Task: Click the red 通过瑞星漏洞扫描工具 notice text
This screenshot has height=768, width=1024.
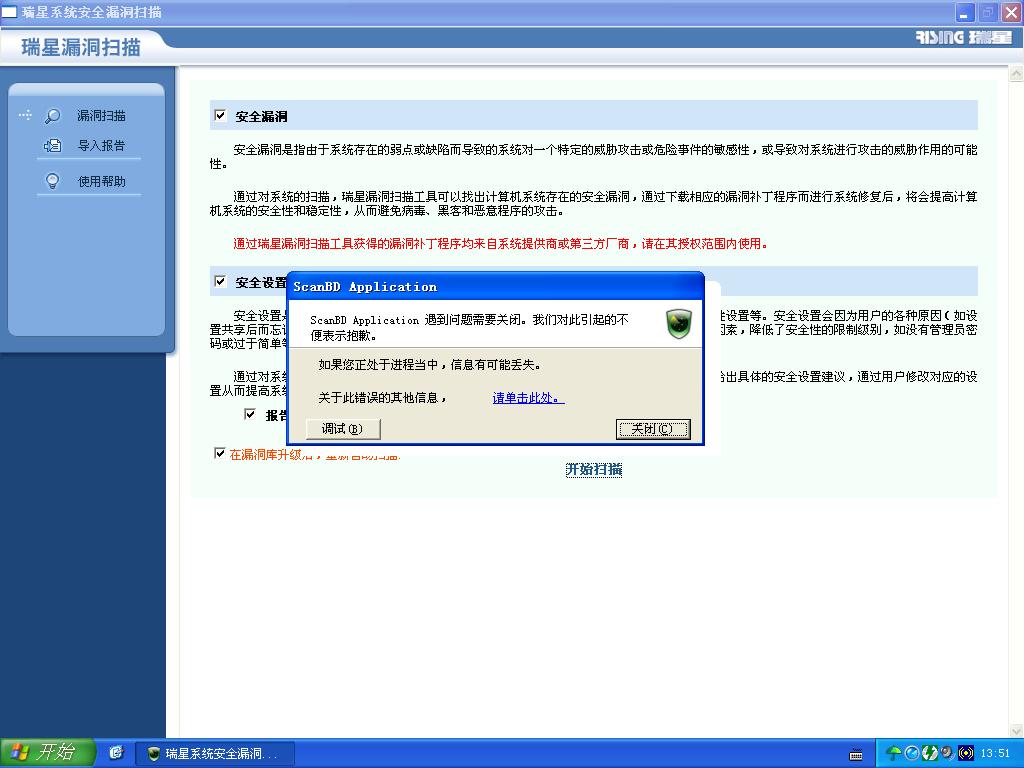Action: click(x=500, y=244)
